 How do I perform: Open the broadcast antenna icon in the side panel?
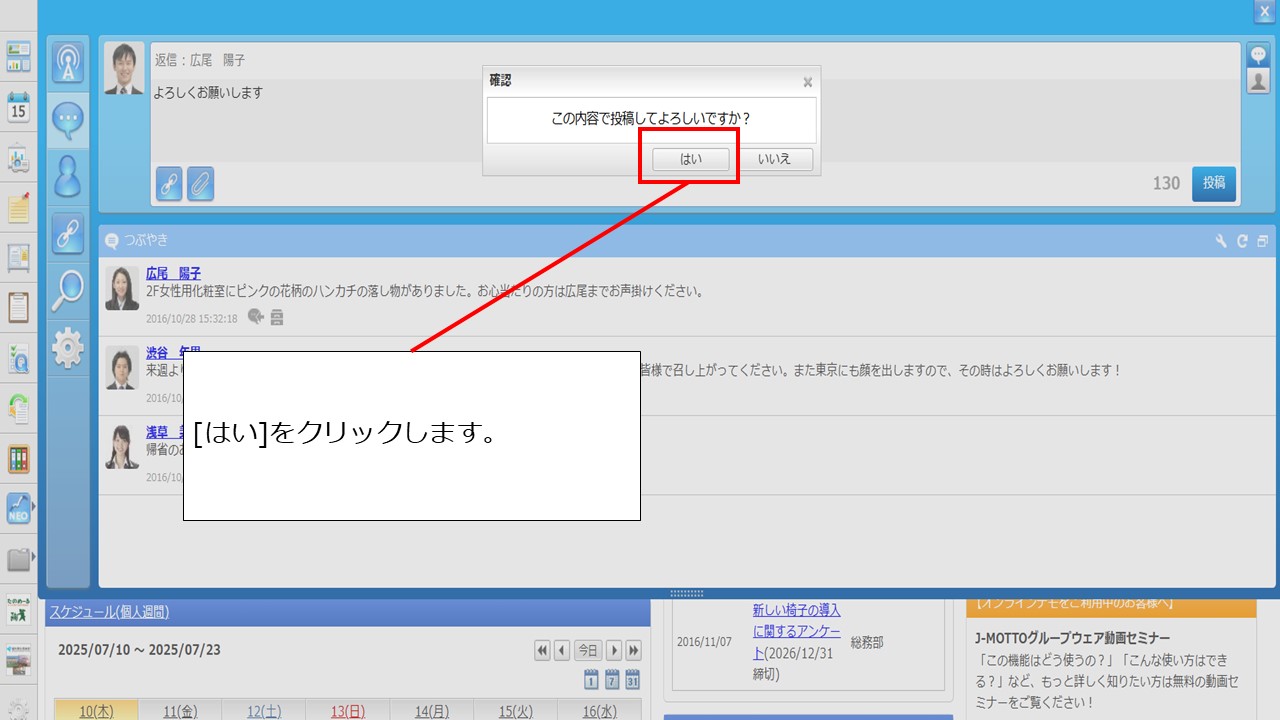pyautogui.click(x=68, y=63)
